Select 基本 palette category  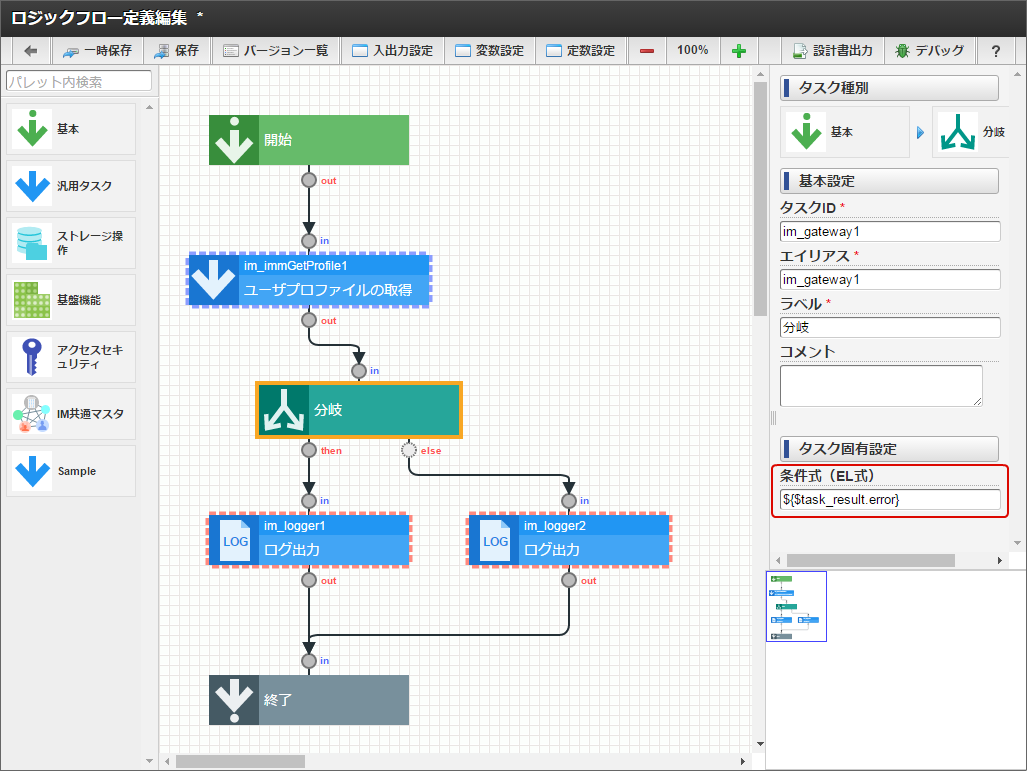point(71,129)
